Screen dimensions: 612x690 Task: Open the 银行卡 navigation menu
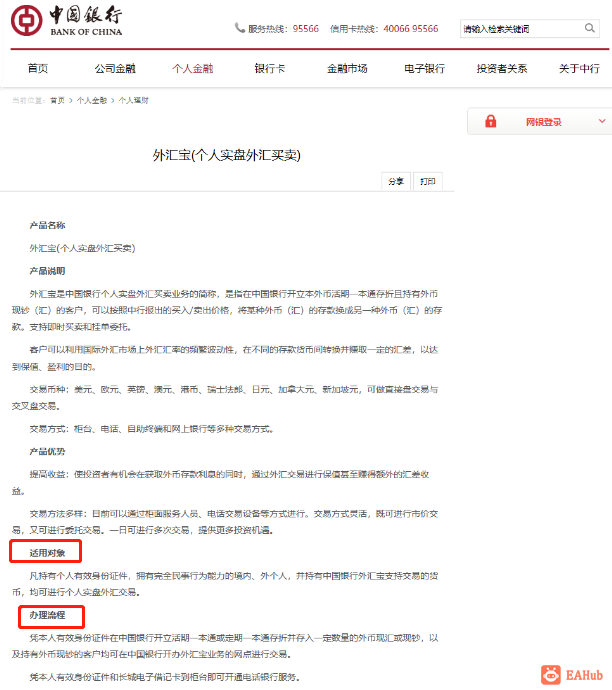click(270, 69)
